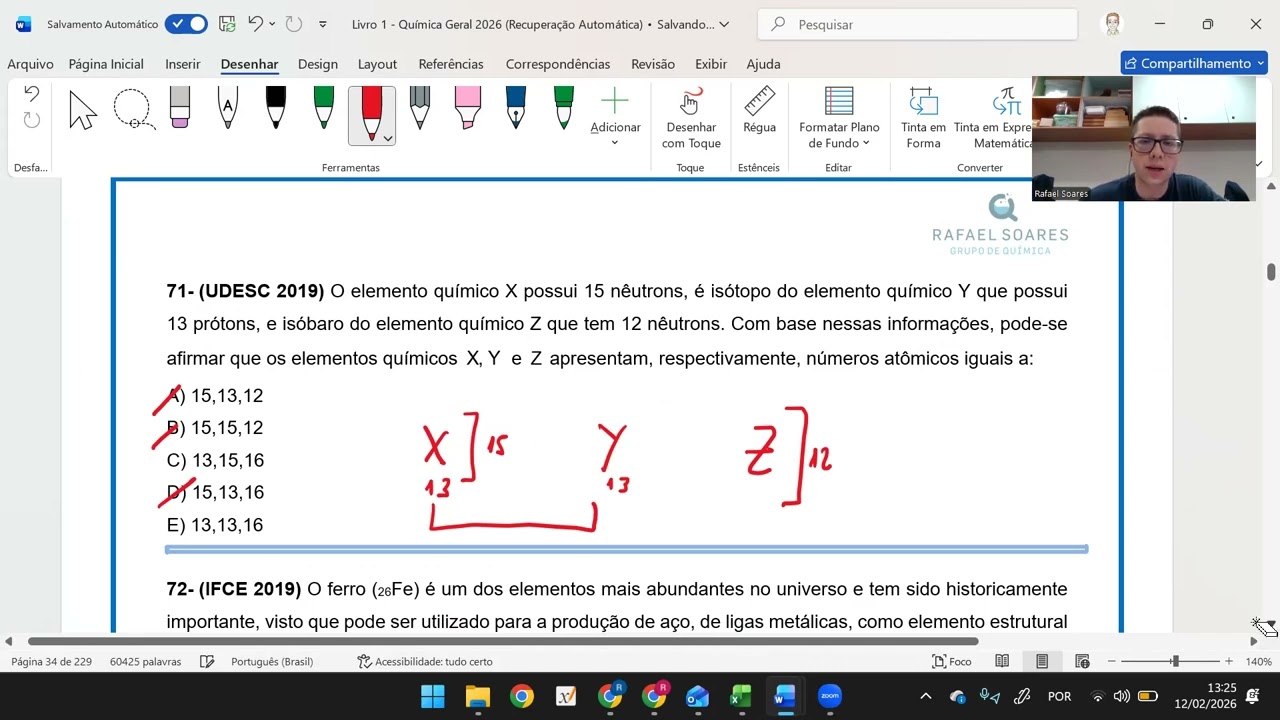This screenshot has width=1280, height=720.
Task: Open Customize Quick Access Toolbar dropdown
Action: tap(322, 24)
